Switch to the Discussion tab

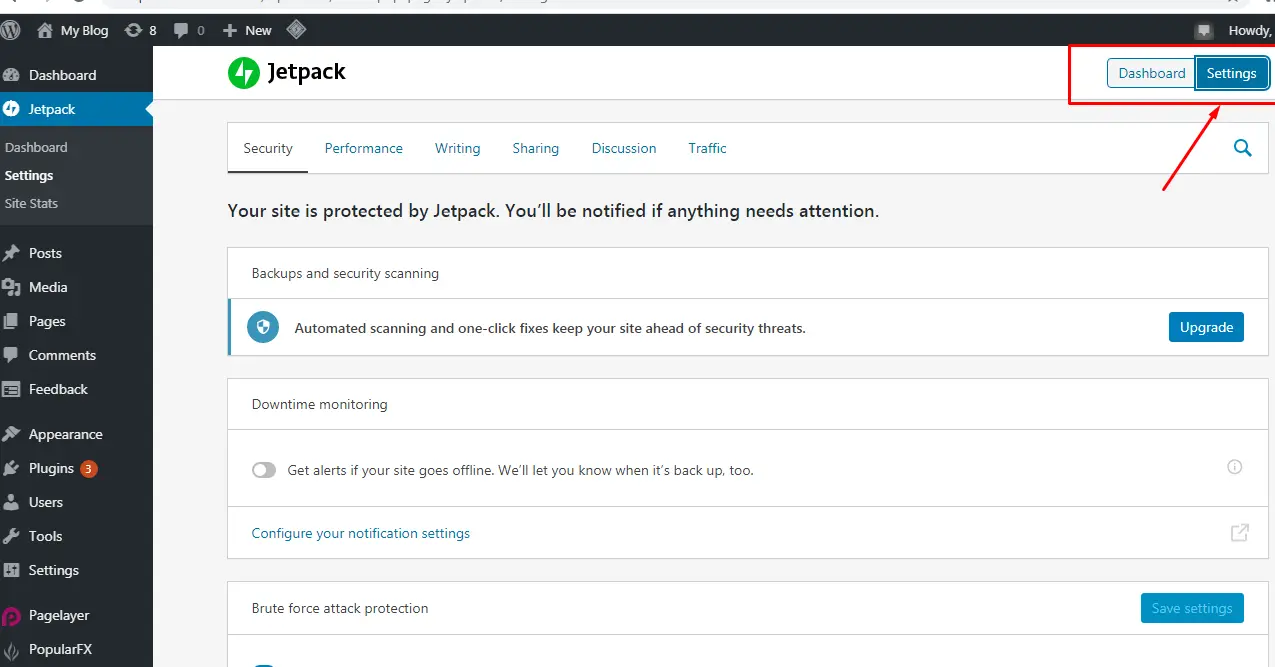click(x=624, y=148)
